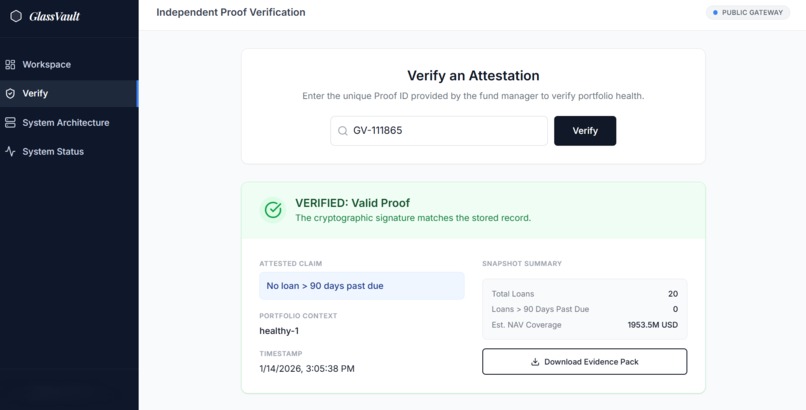Viewport: 806px width, 410px height.
Task: Click the Workspace grid icon
Action: pyautogui.click(x=11, y=65)
